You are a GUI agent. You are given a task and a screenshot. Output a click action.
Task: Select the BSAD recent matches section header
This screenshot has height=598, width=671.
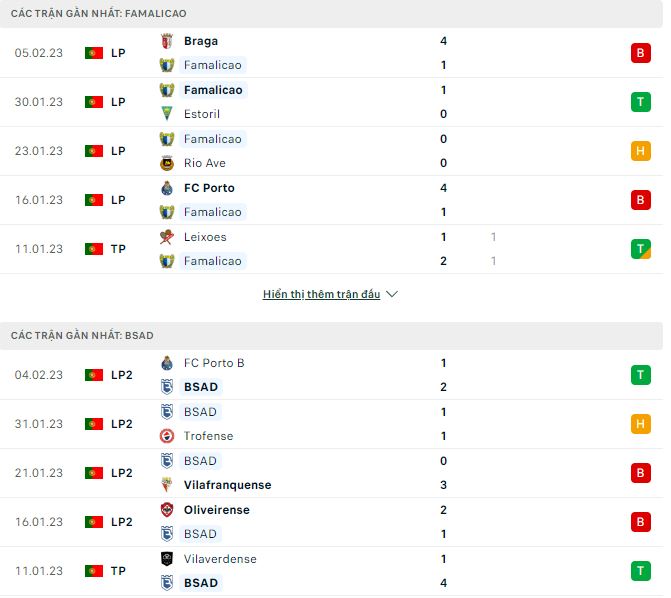(82, 335)
